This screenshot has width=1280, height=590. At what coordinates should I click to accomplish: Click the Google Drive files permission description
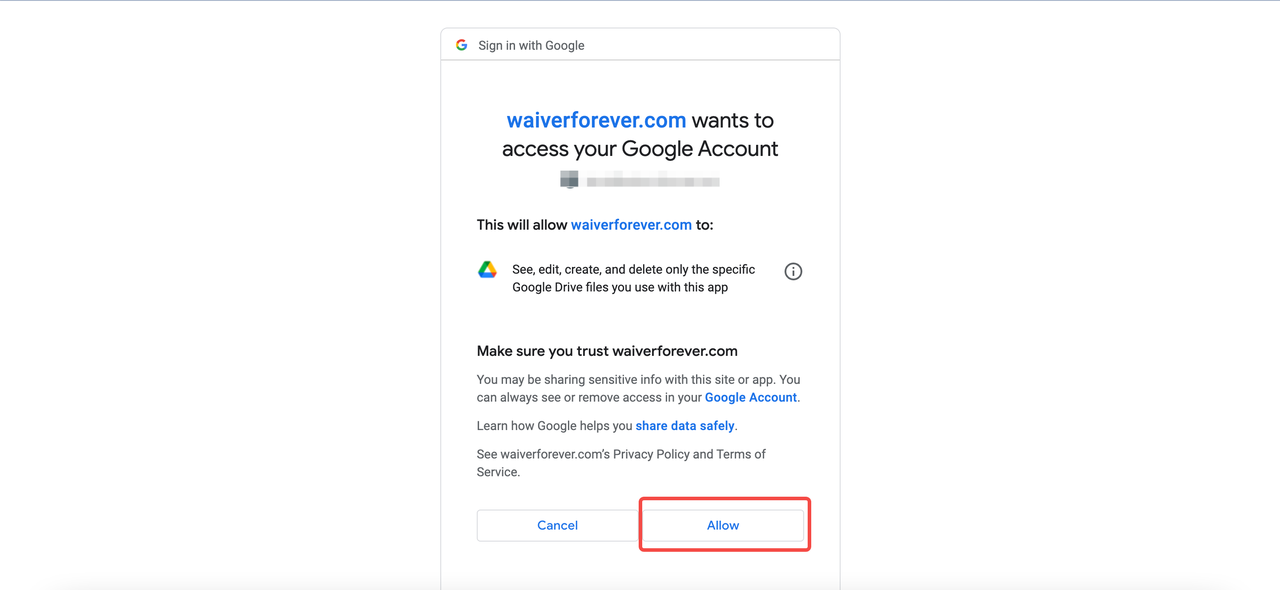pos(633,278)
